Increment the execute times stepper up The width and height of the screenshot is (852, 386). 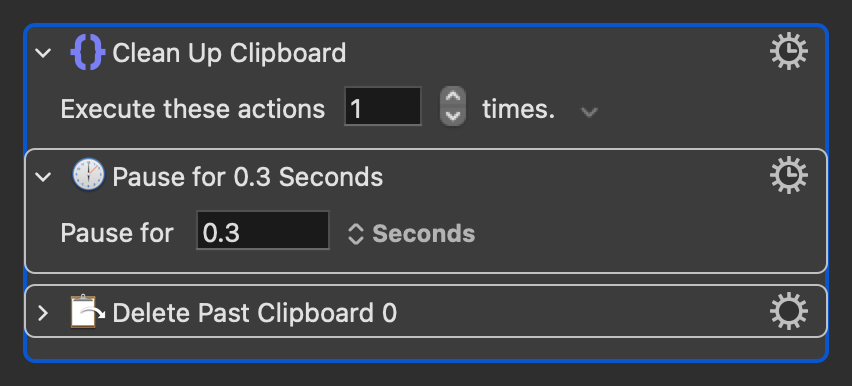(453, 97)
